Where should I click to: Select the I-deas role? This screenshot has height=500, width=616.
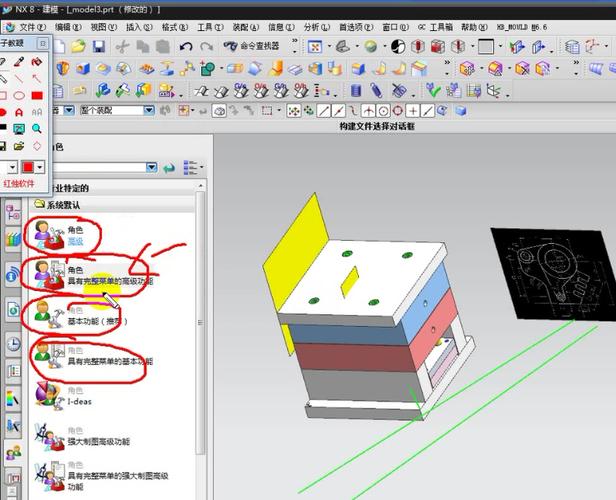[112, 396]
